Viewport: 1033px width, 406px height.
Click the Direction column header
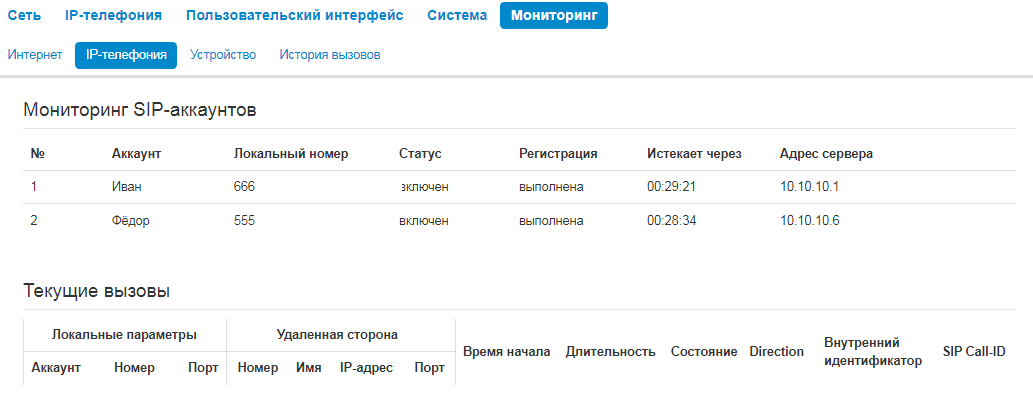[776, 352]
